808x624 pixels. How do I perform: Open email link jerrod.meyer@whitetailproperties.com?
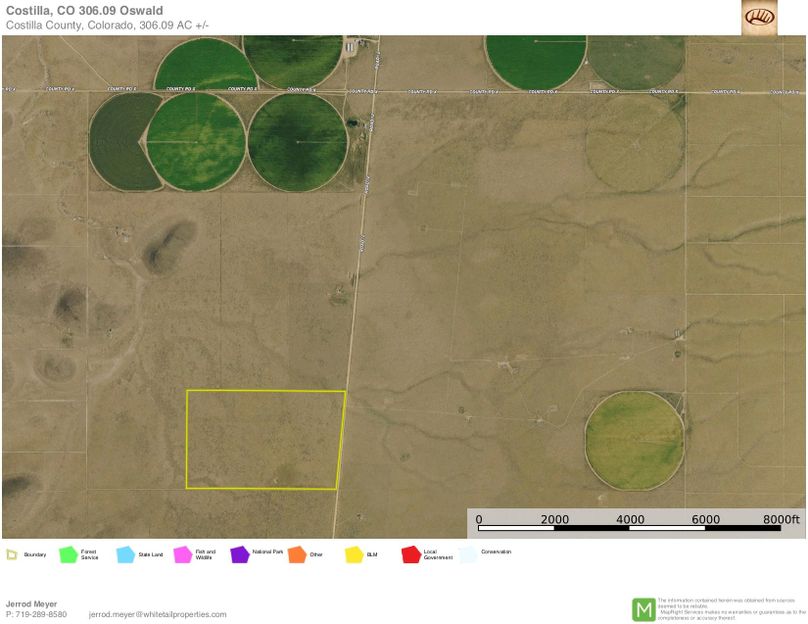156,616
